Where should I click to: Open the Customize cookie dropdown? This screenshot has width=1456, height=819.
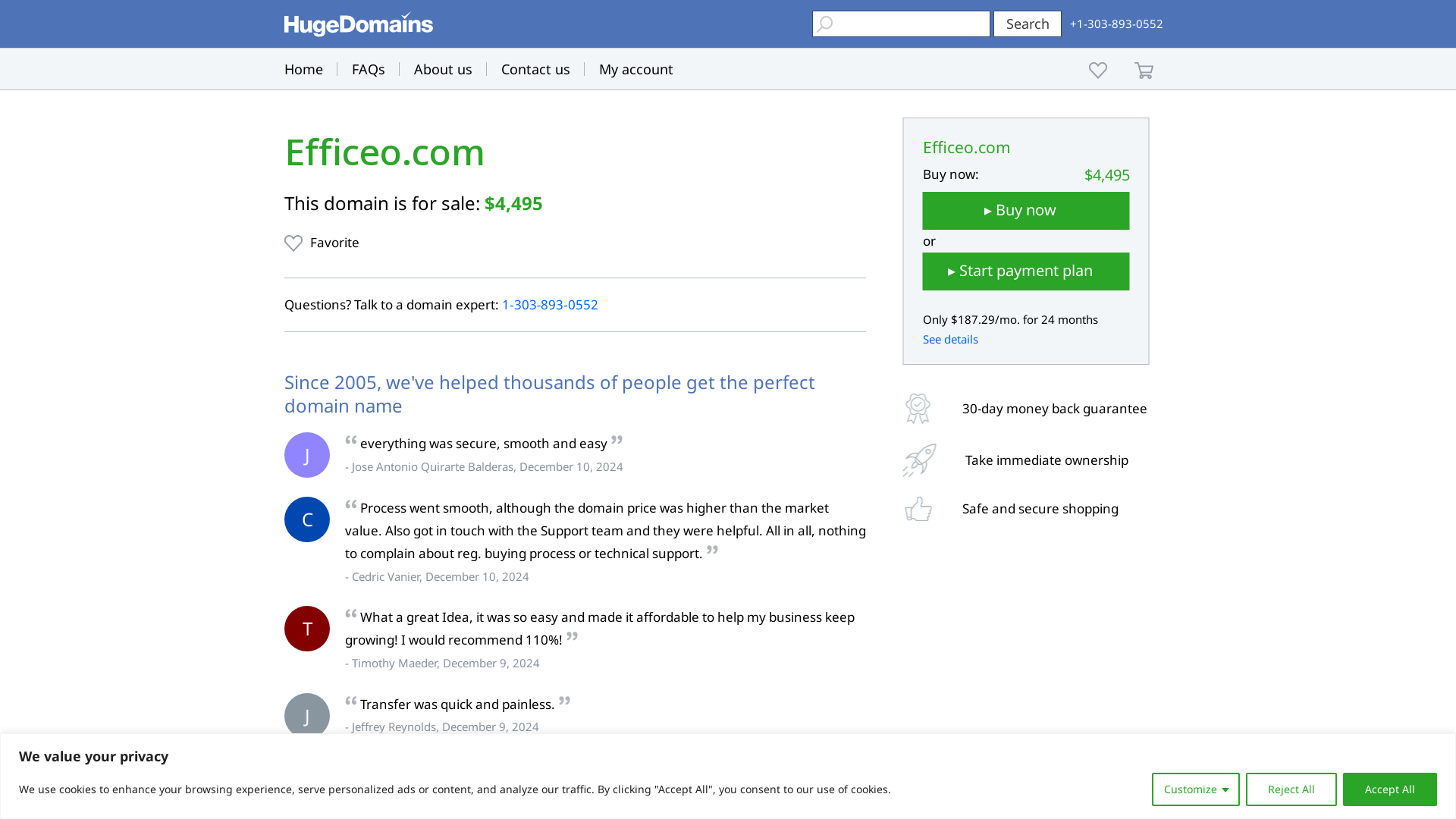coord(1196,789)
